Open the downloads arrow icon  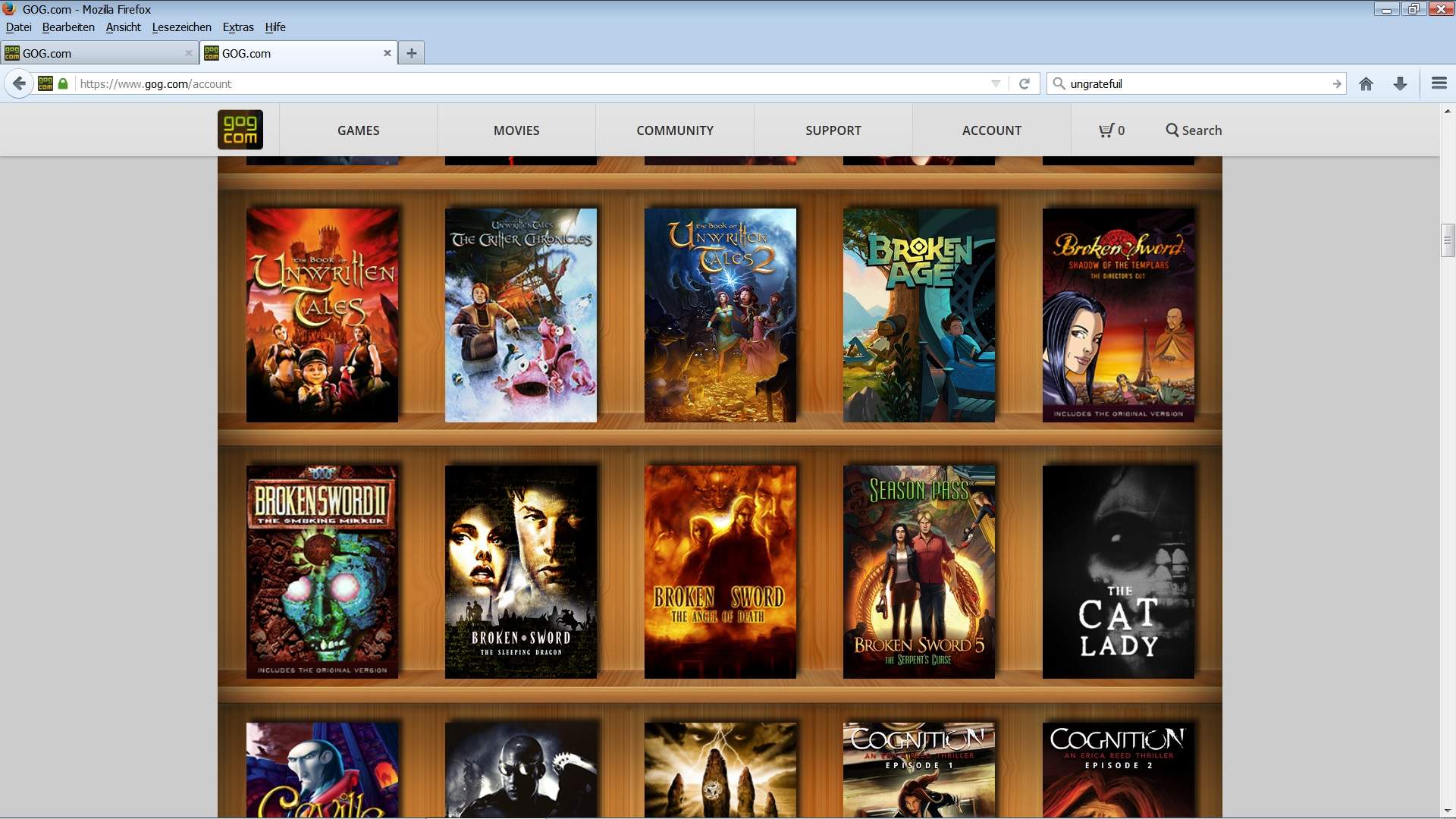coord(1400,84)
